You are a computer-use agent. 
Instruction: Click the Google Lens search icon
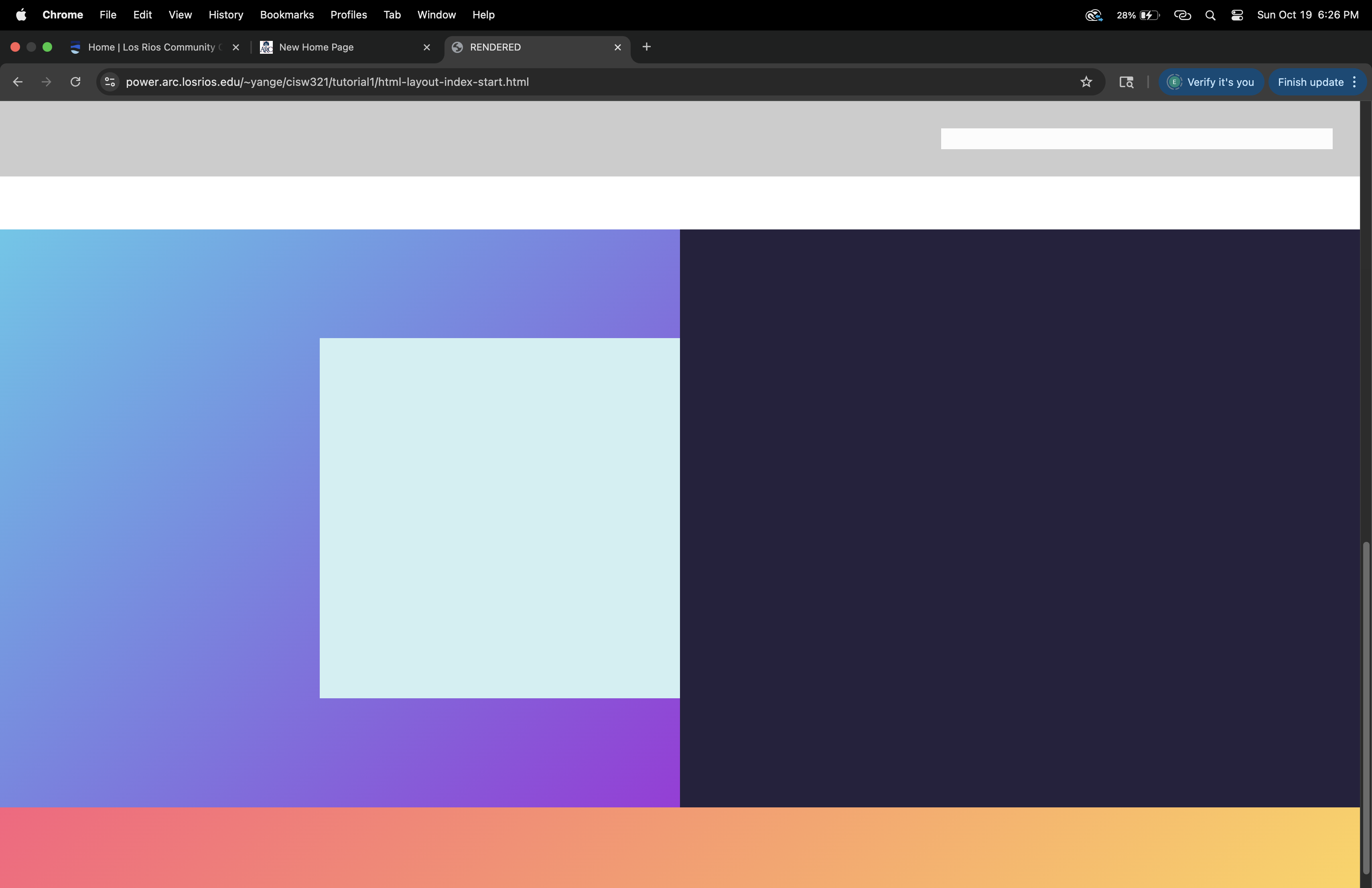pos(1126,82)
